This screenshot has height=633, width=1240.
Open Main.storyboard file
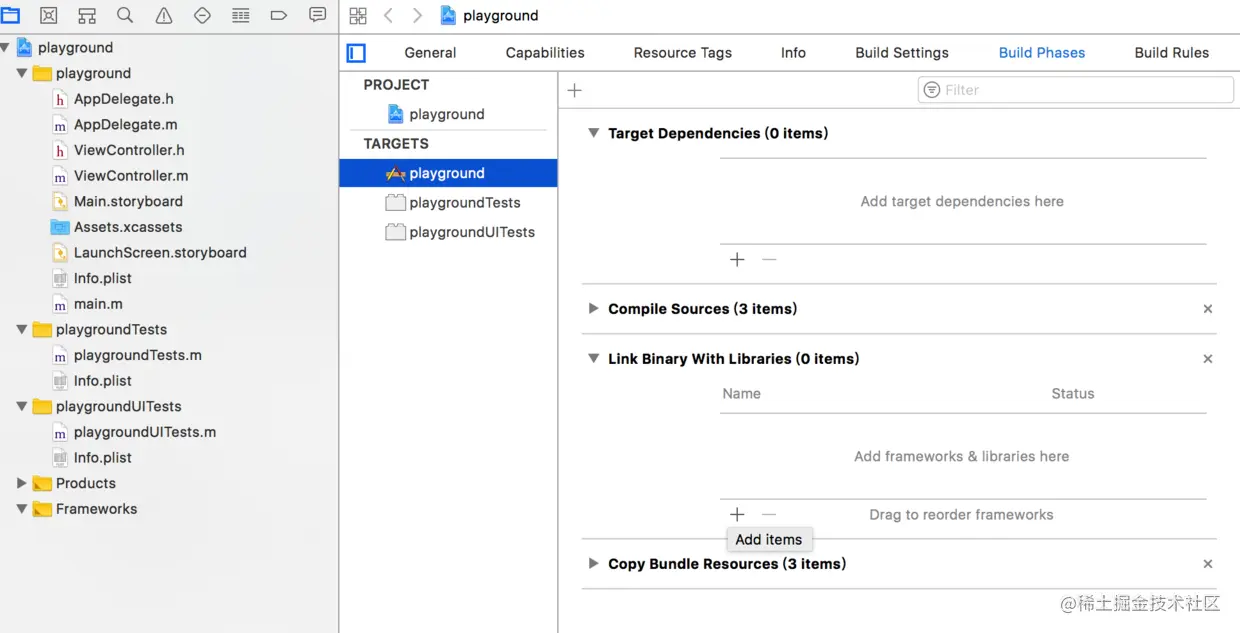[x=128, y=201]
